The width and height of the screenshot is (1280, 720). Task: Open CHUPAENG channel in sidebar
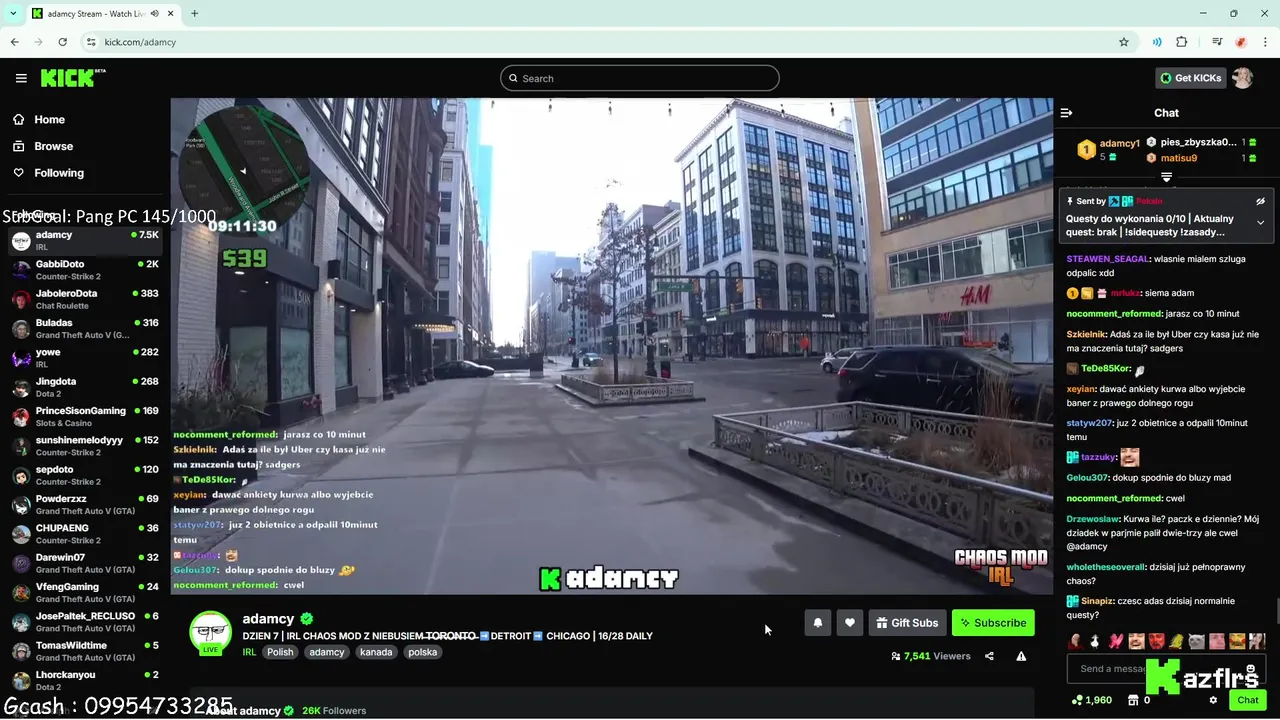pos(85,534)
